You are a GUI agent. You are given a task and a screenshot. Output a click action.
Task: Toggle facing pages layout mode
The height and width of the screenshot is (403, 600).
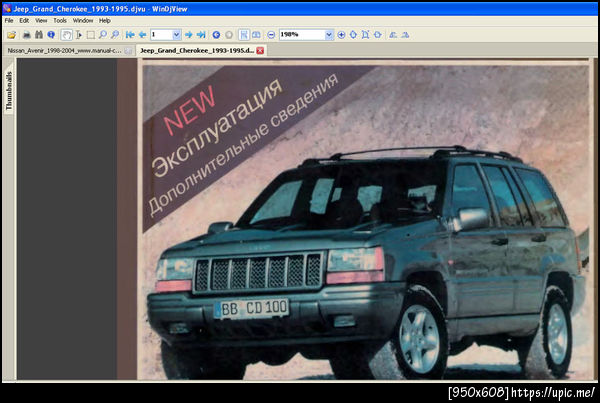(256, 35)
